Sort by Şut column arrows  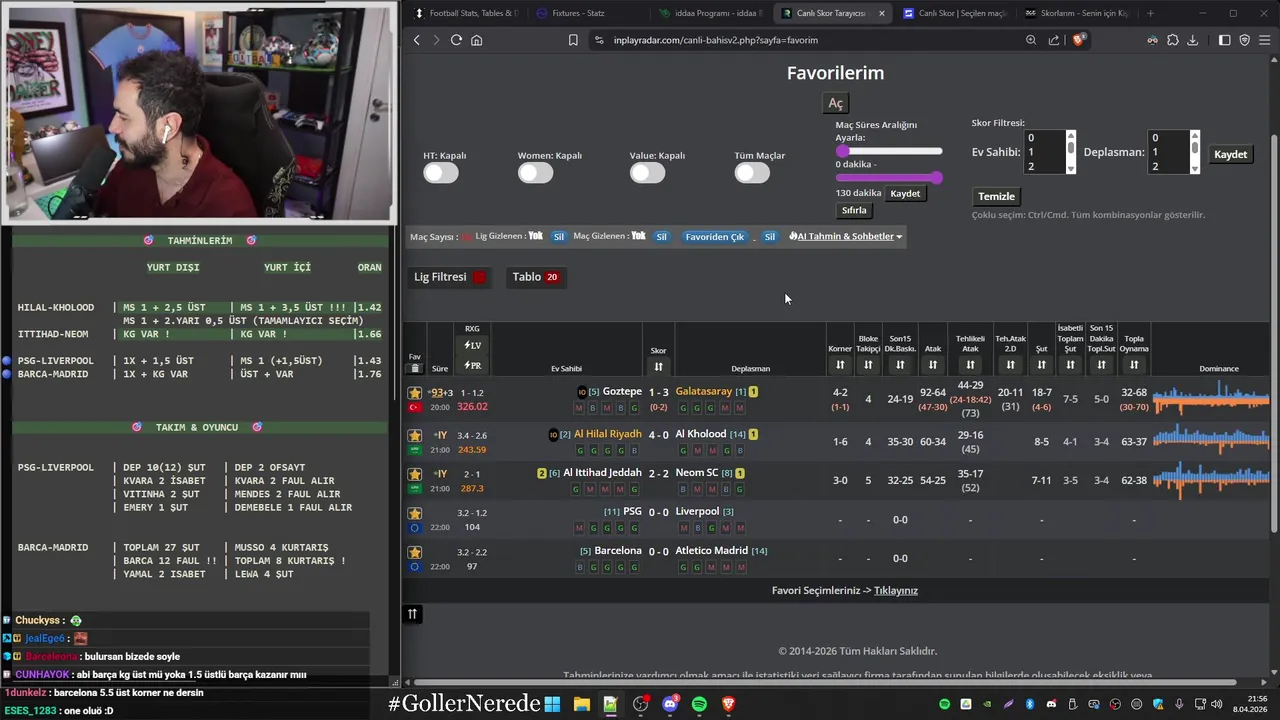pos(1041,365)
